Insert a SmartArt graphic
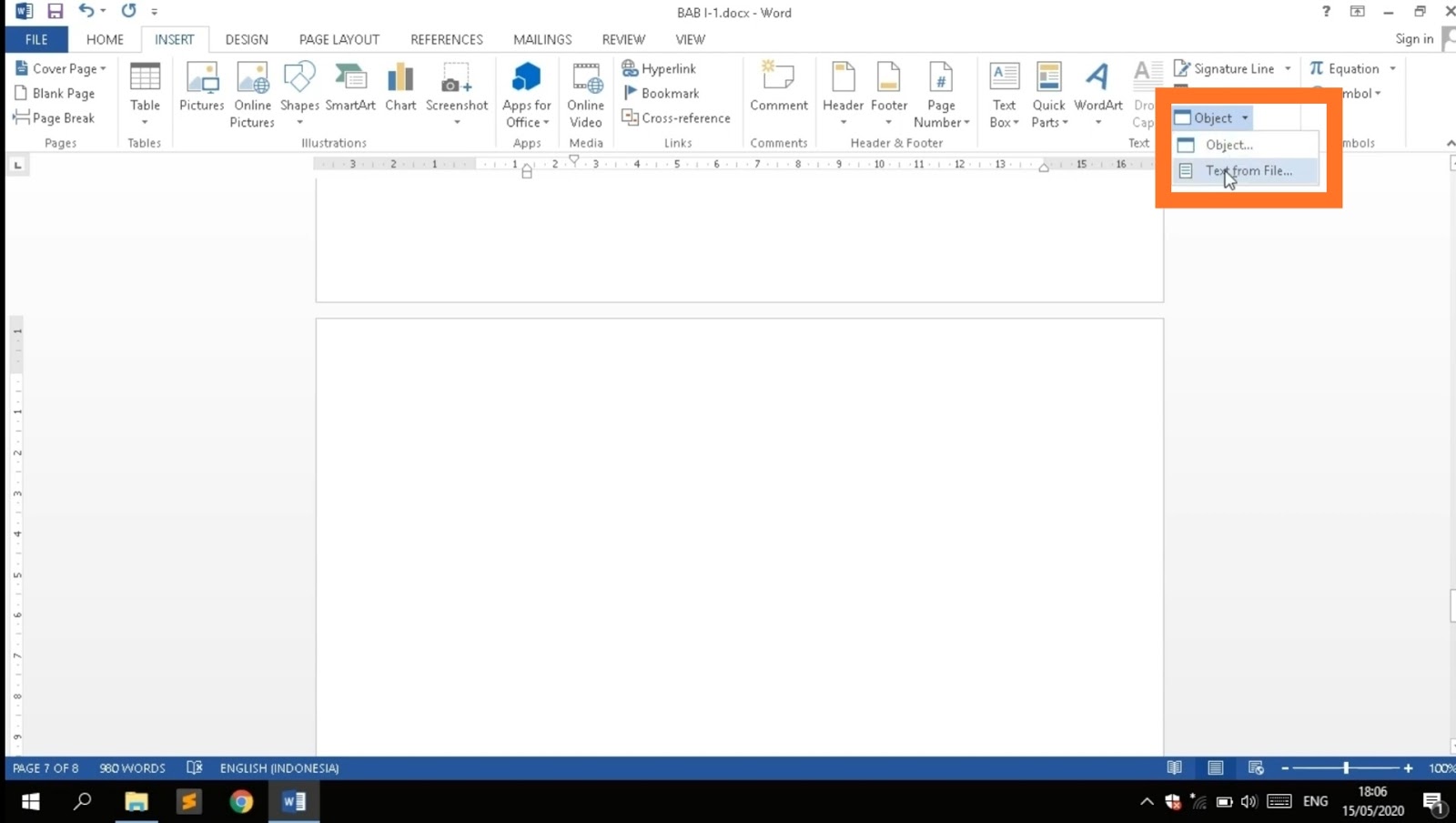1456x823 pixels. tap(350, 87)
